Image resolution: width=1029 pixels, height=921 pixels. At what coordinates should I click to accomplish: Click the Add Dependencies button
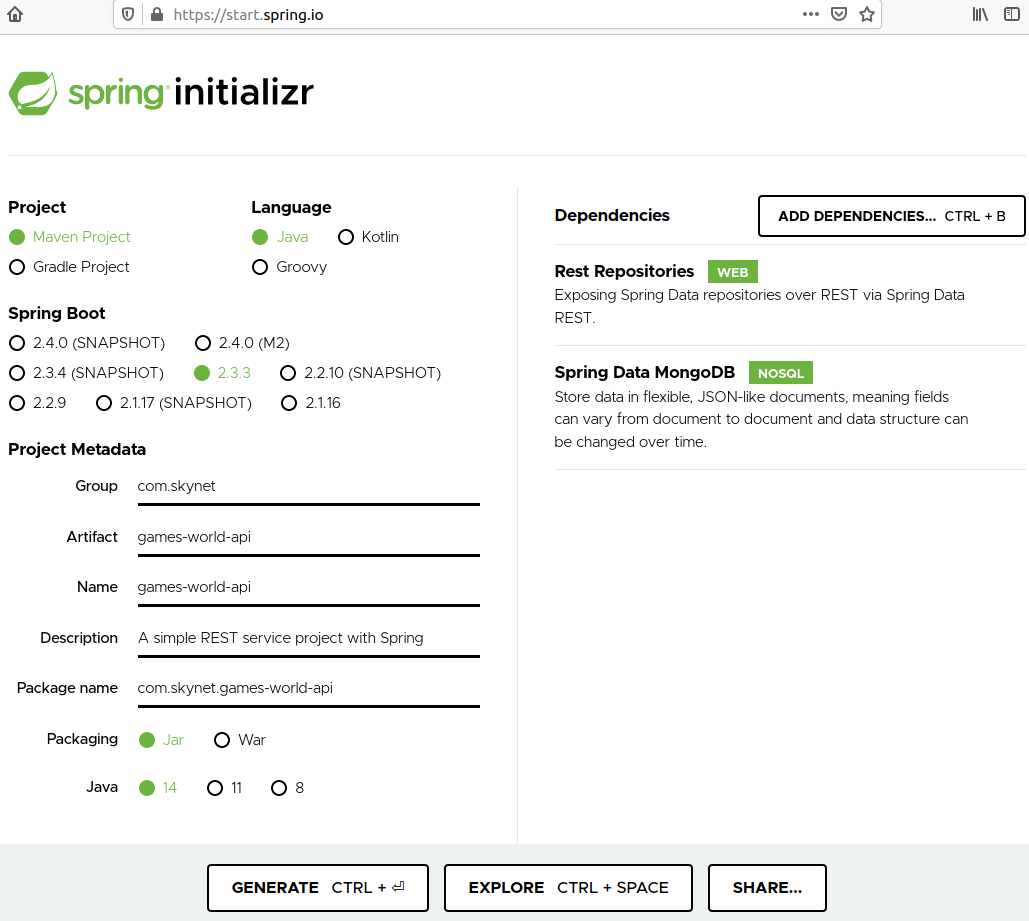coord(891,216)
